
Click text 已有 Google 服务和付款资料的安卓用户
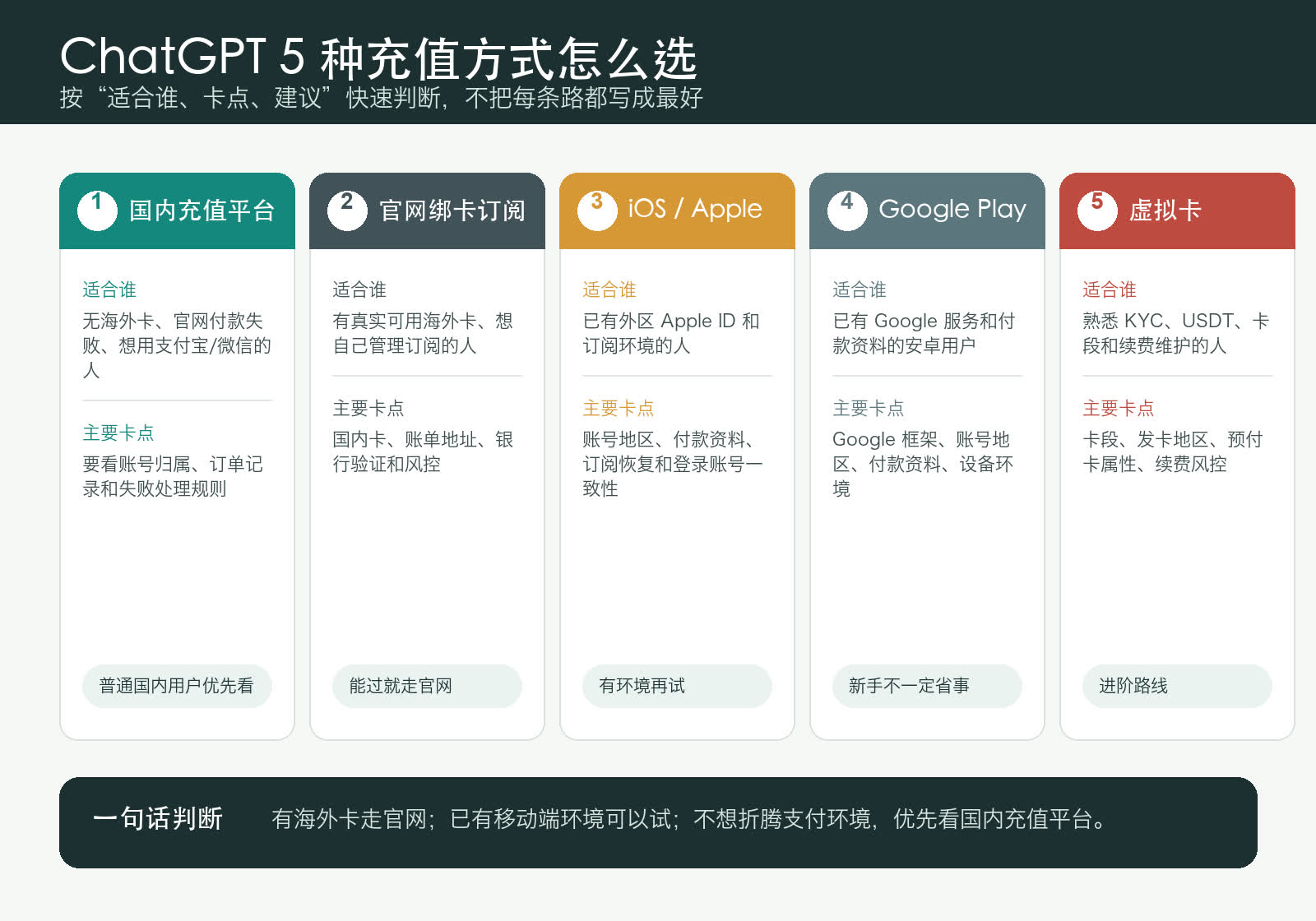click(x=924, y=333)
